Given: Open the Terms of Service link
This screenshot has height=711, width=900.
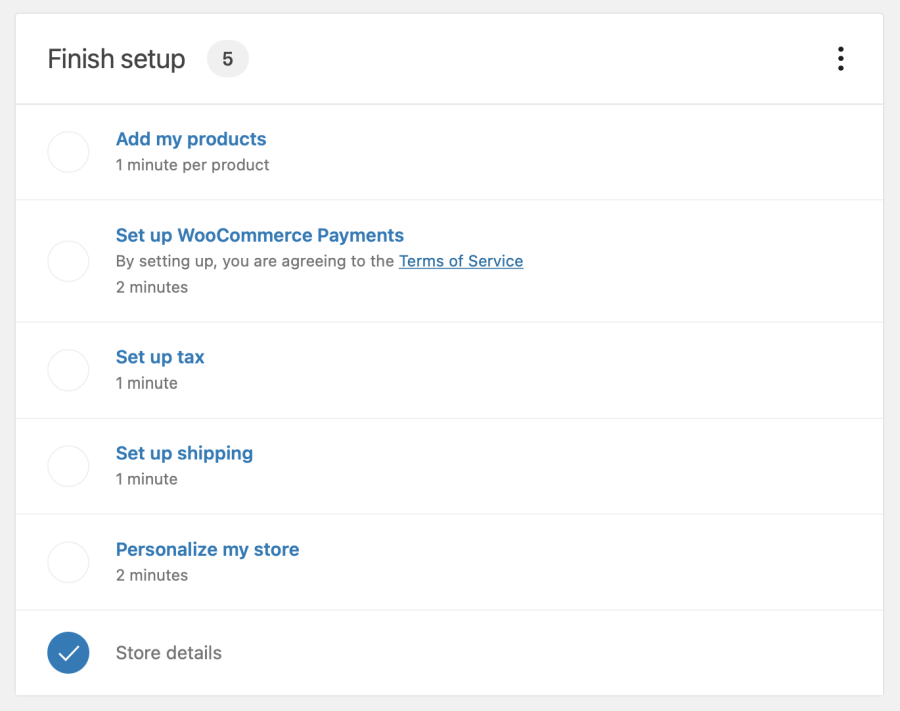Looking at the screenshot, I should point(461,261).
